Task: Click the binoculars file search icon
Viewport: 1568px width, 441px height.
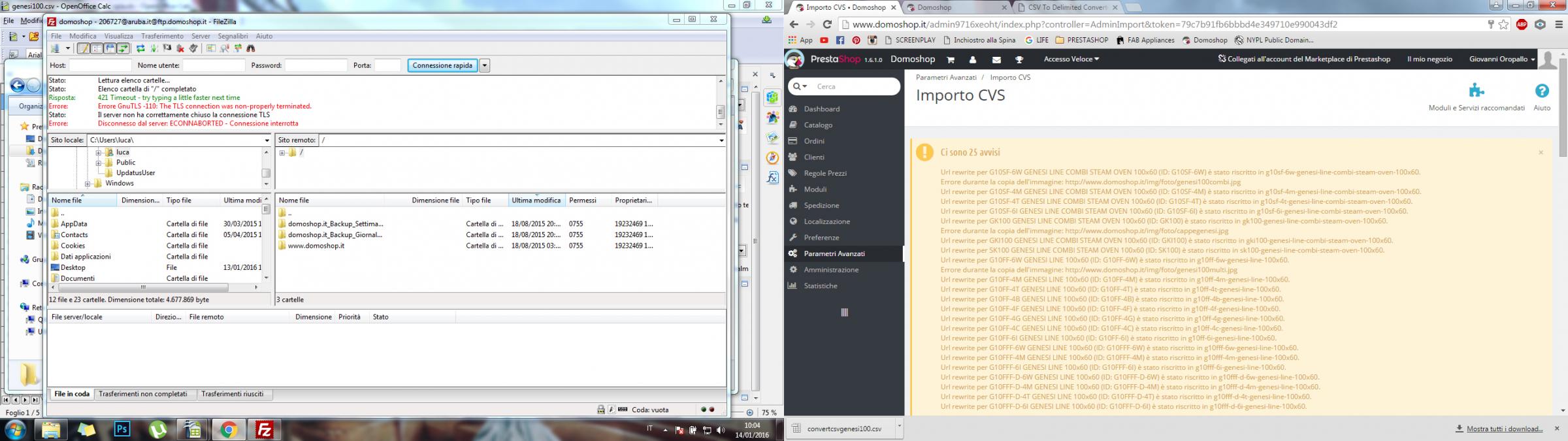Action: (x=251, y=48)
